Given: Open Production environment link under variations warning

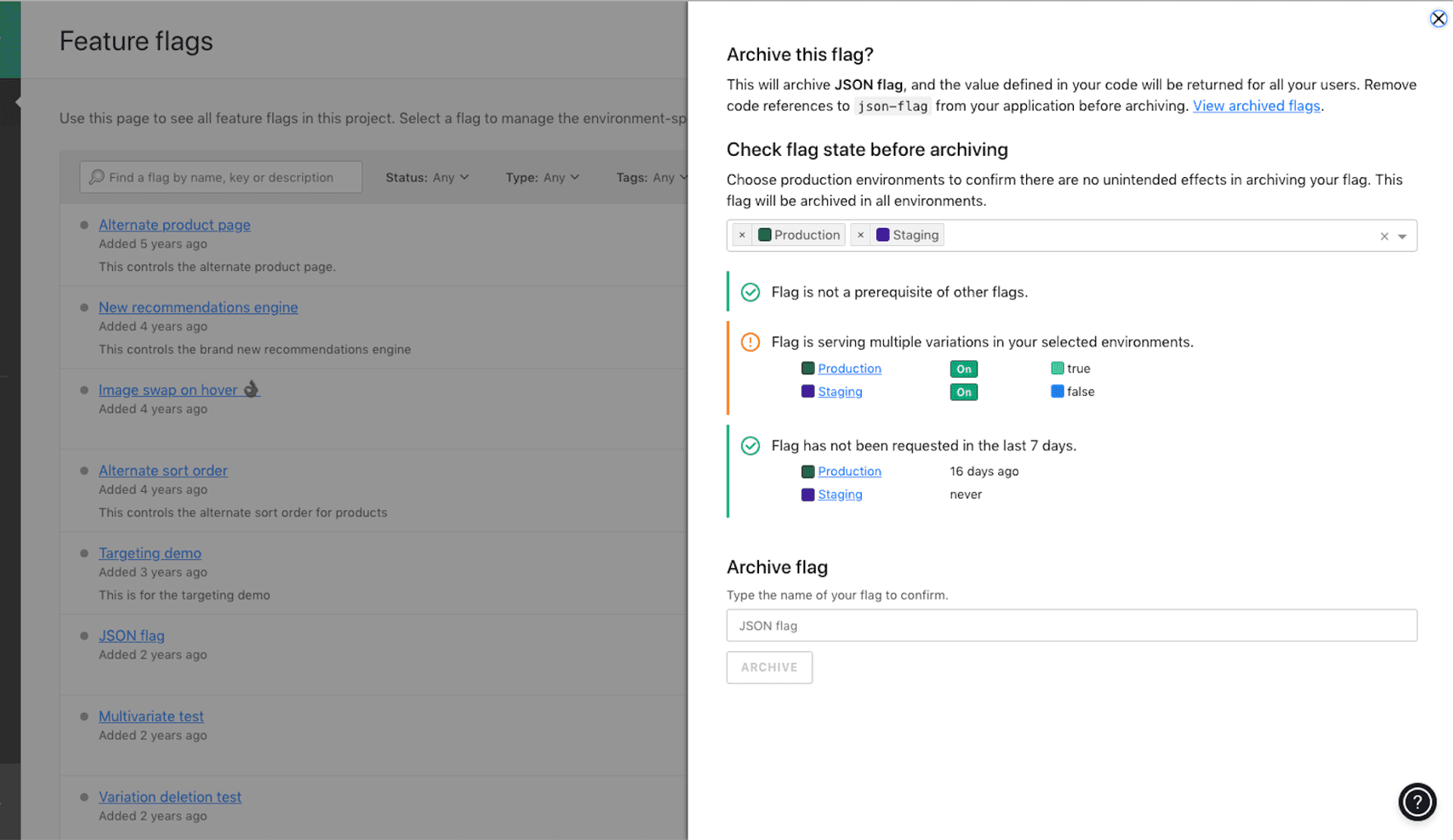Looking at the screenshot, I should (x=849, y=369).
